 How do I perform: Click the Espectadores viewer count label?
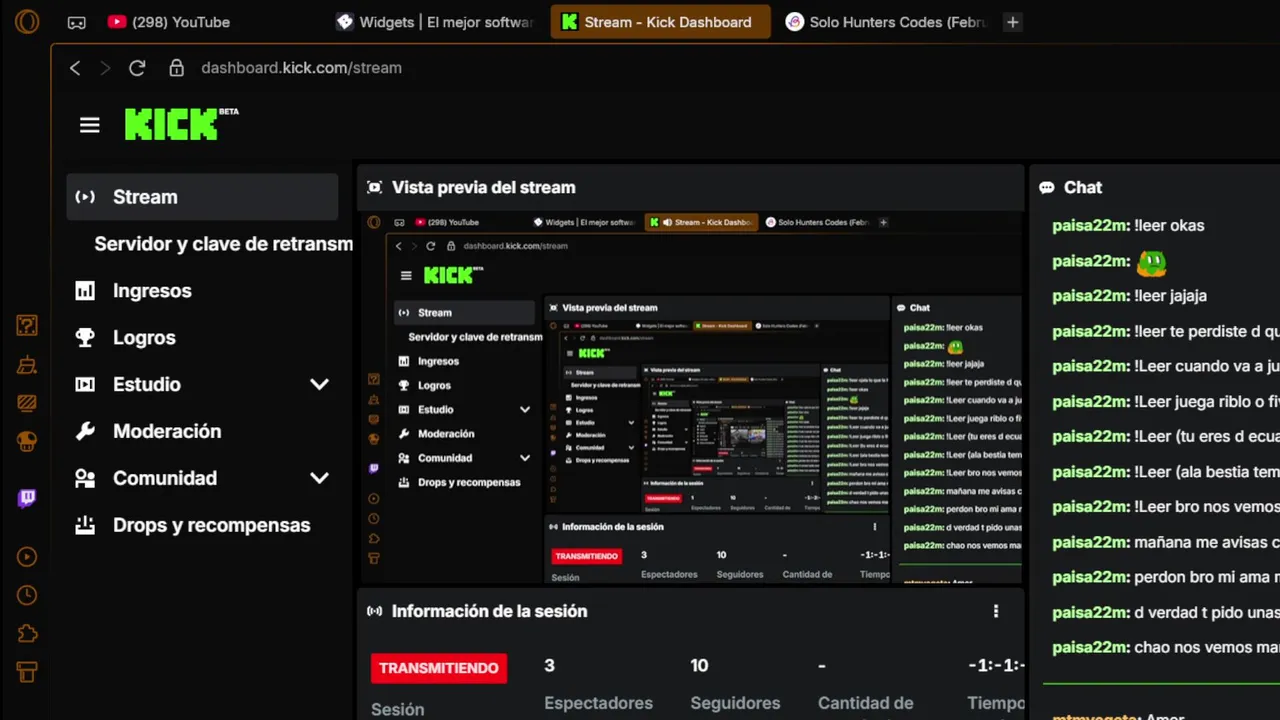598,704
